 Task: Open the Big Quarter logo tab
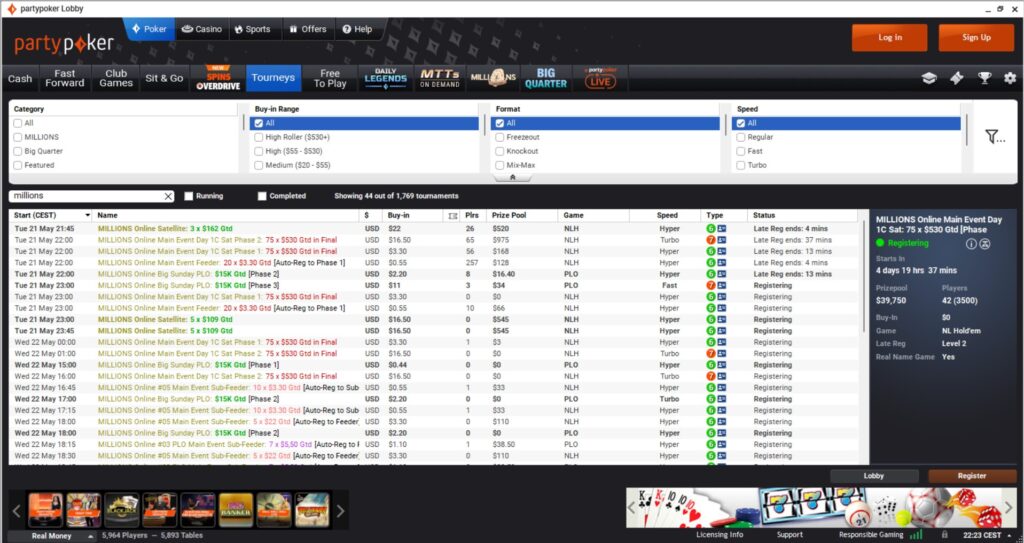(x=546, y=78)
